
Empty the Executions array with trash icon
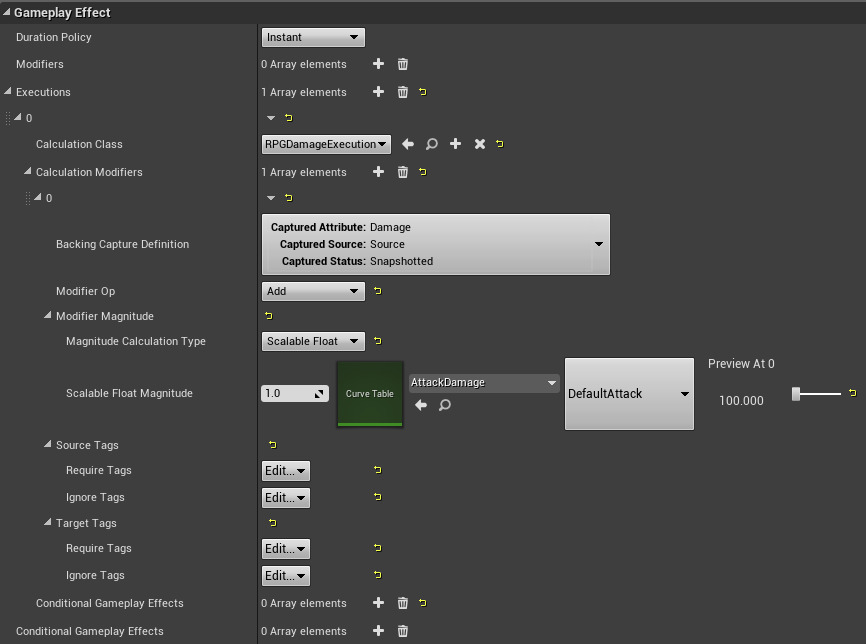[x=403, y=92]
